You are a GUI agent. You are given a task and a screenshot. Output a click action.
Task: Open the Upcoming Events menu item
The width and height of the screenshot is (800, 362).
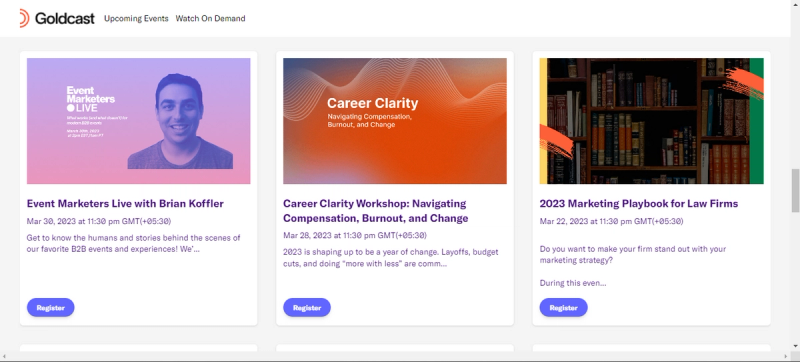136,18
